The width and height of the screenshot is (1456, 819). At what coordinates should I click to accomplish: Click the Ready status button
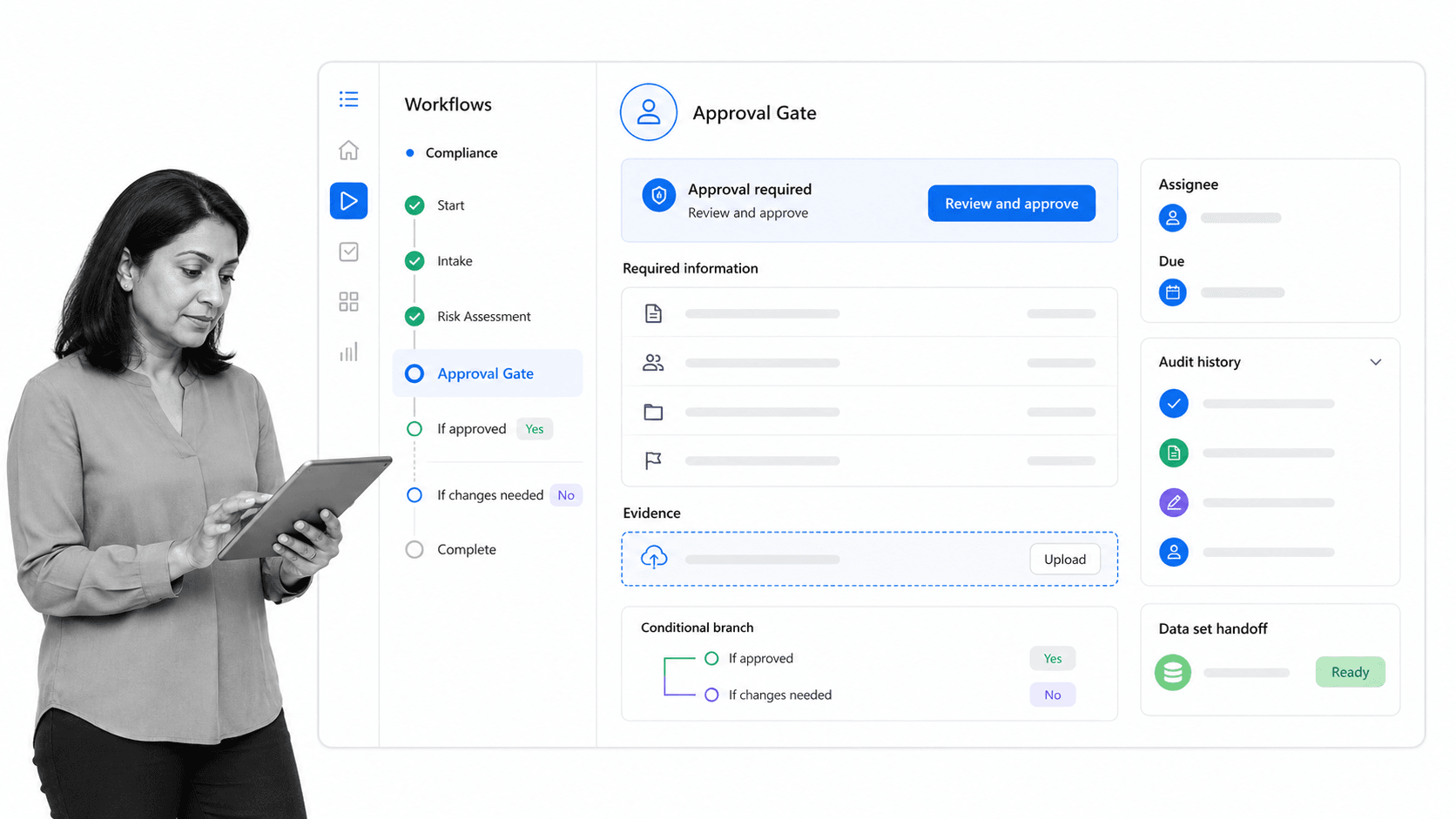pyautogui.click(x=1351, y=672)
